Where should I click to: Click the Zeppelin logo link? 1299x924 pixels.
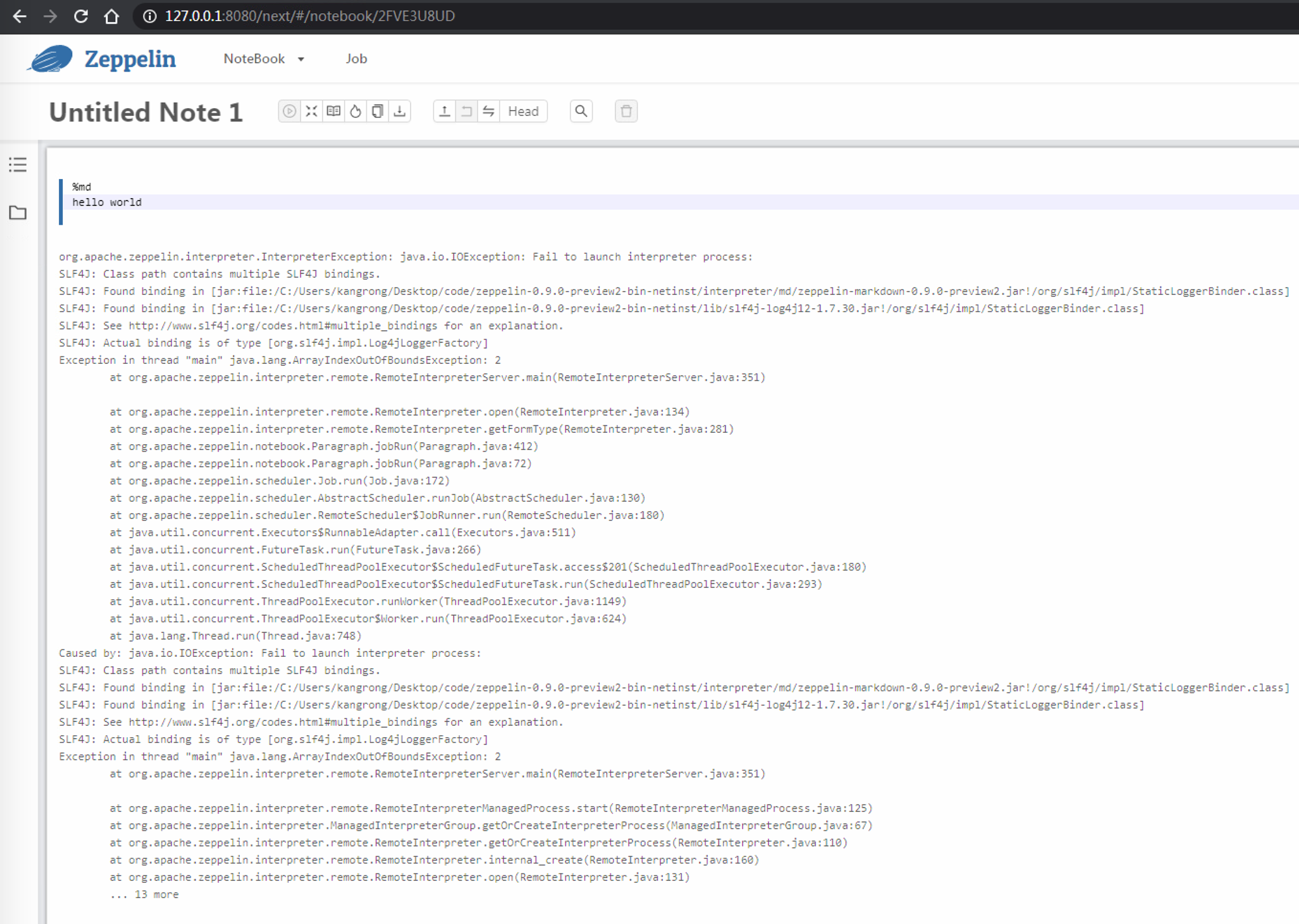102,59
